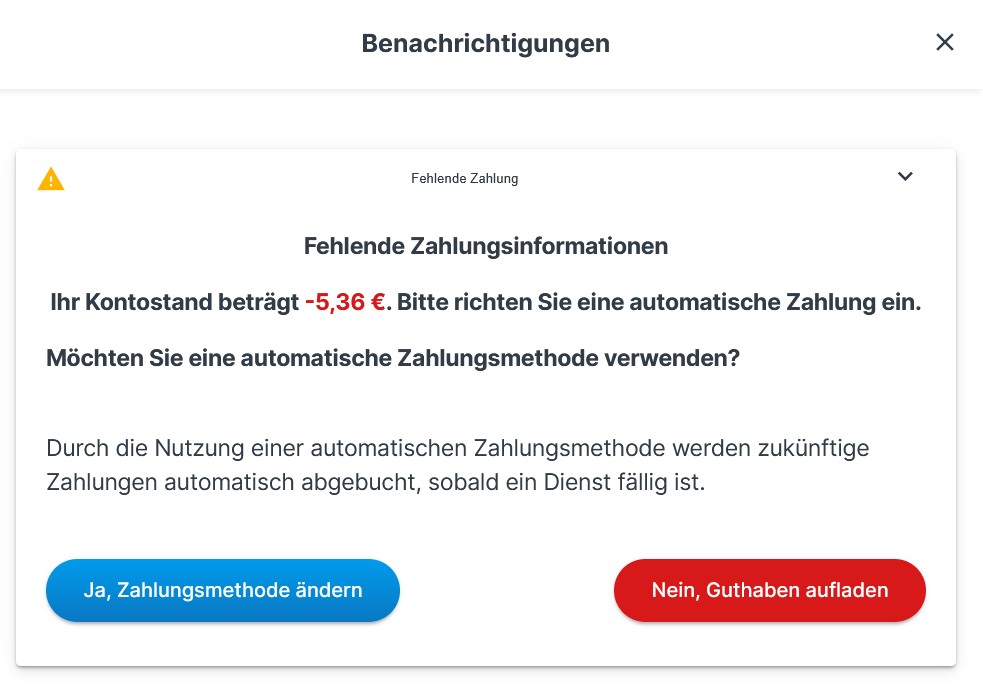Click the yellow warning triangle icon

click(x=51, y=179)
